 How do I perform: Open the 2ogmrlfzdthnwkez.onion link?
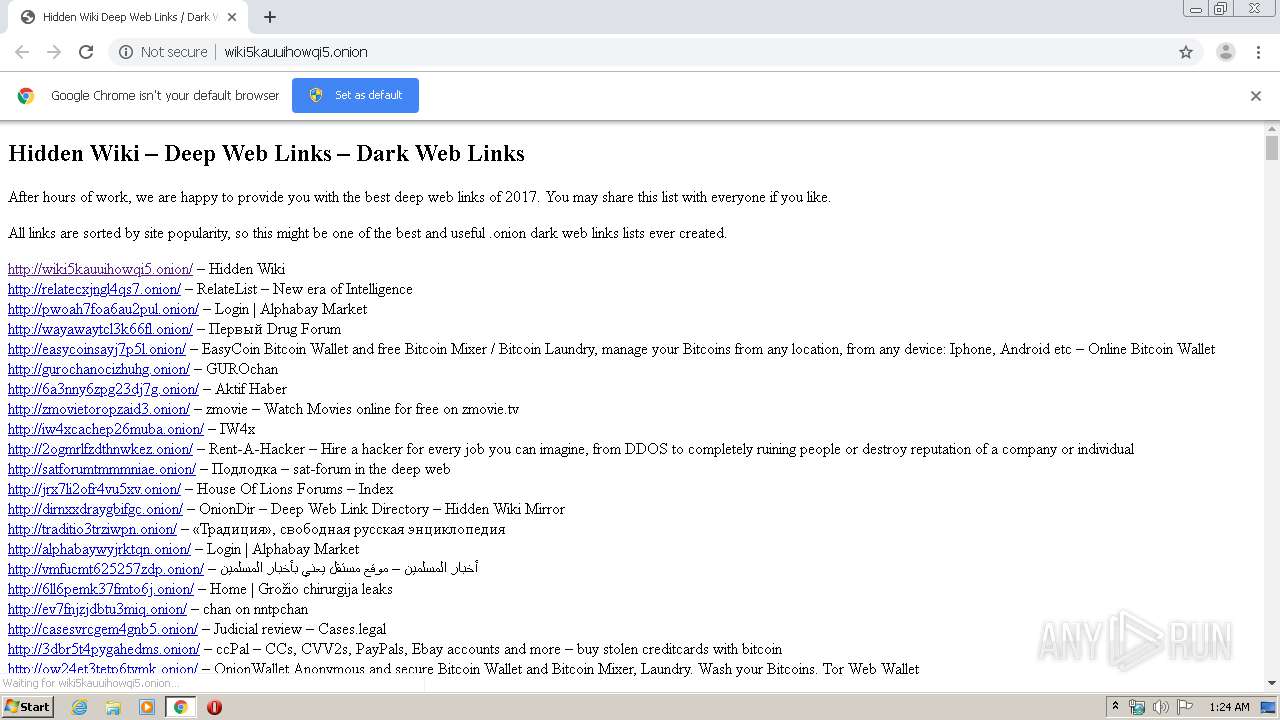tap(100, 449)
